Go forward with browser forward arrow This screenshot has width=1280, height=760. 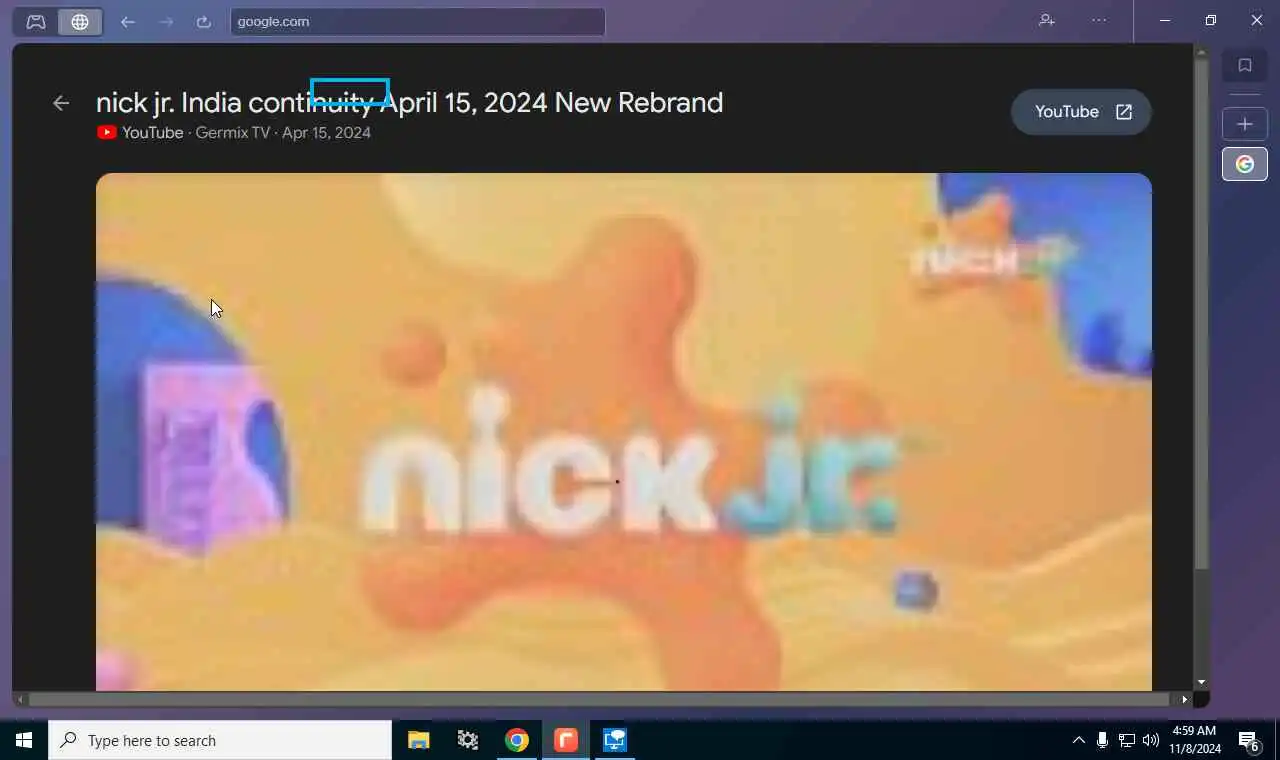click(x=166, y=21)
